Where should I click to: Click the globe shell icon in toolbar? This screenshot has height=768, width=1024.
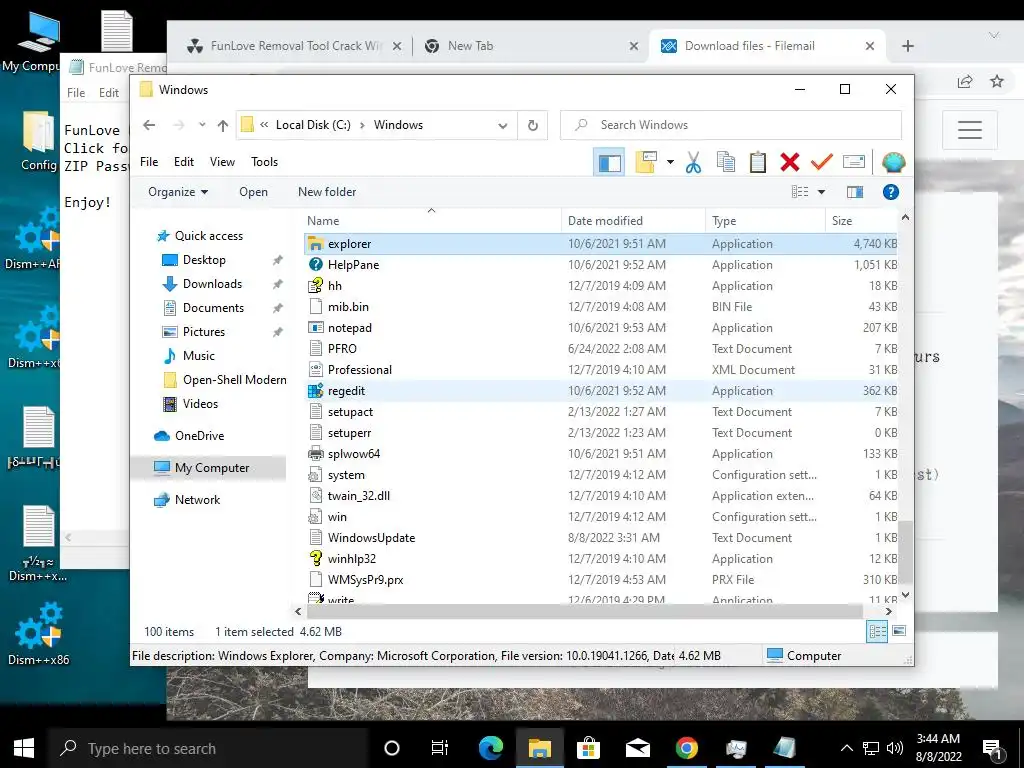tap(893, 162)
